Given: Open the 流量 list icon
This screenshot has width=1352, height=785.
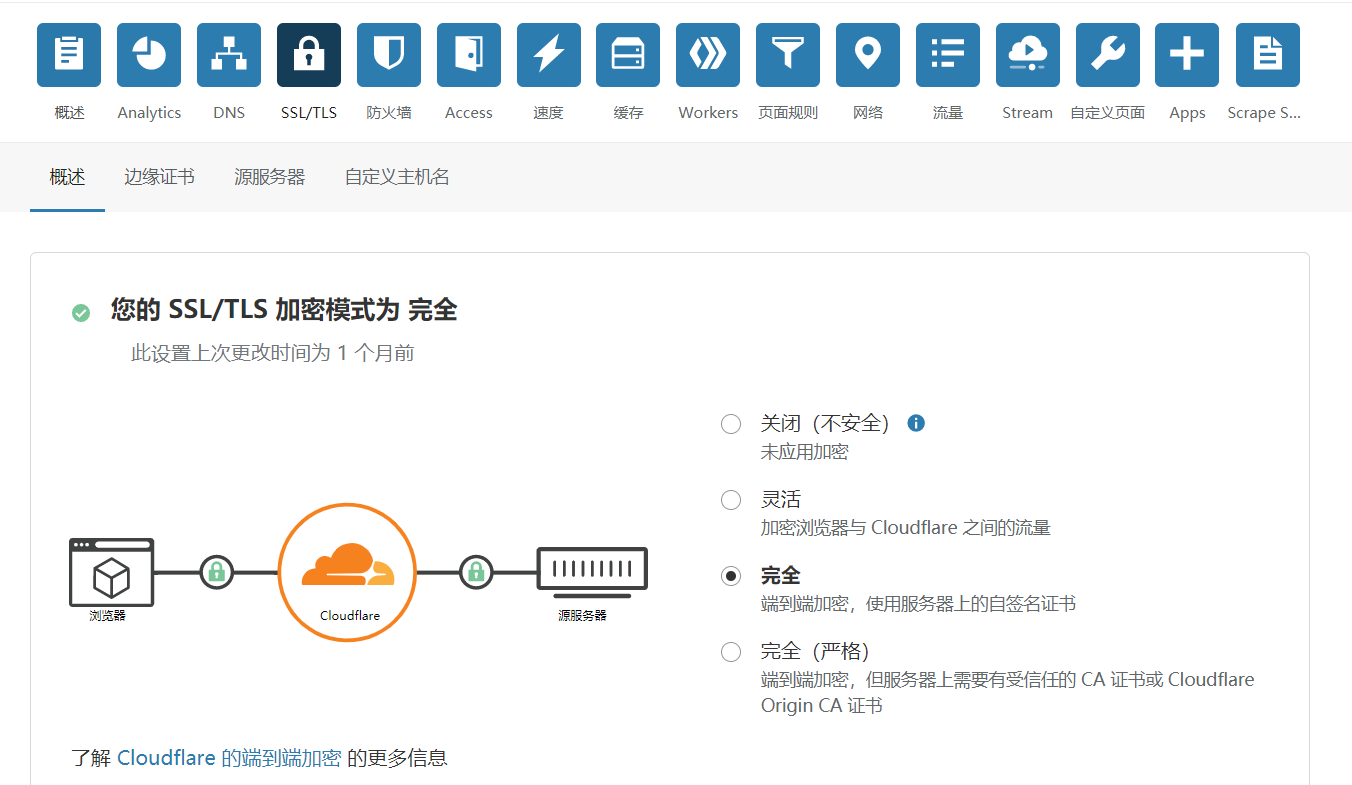Looking at the screenshot, I should [x=948, y=55].
